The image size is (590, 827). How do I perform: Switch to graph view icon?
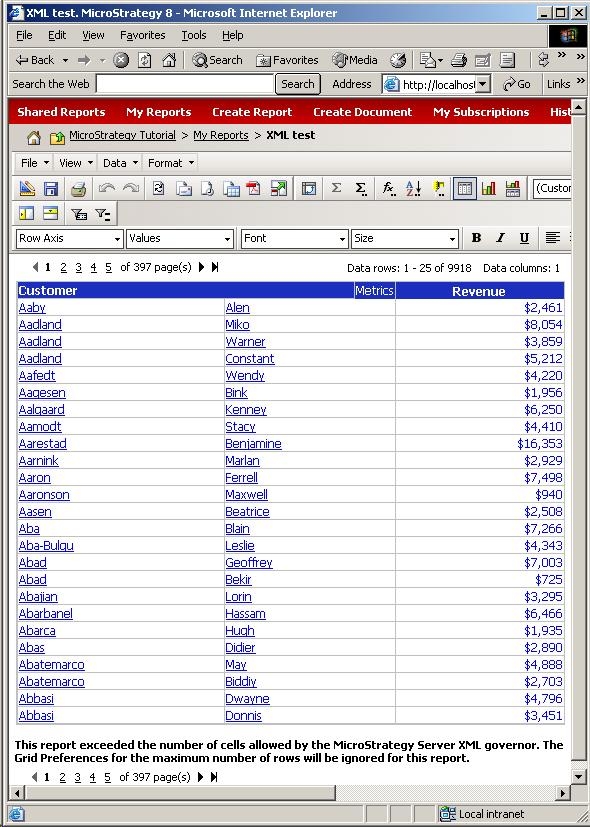pyautogui.click(x=489, y=189)
